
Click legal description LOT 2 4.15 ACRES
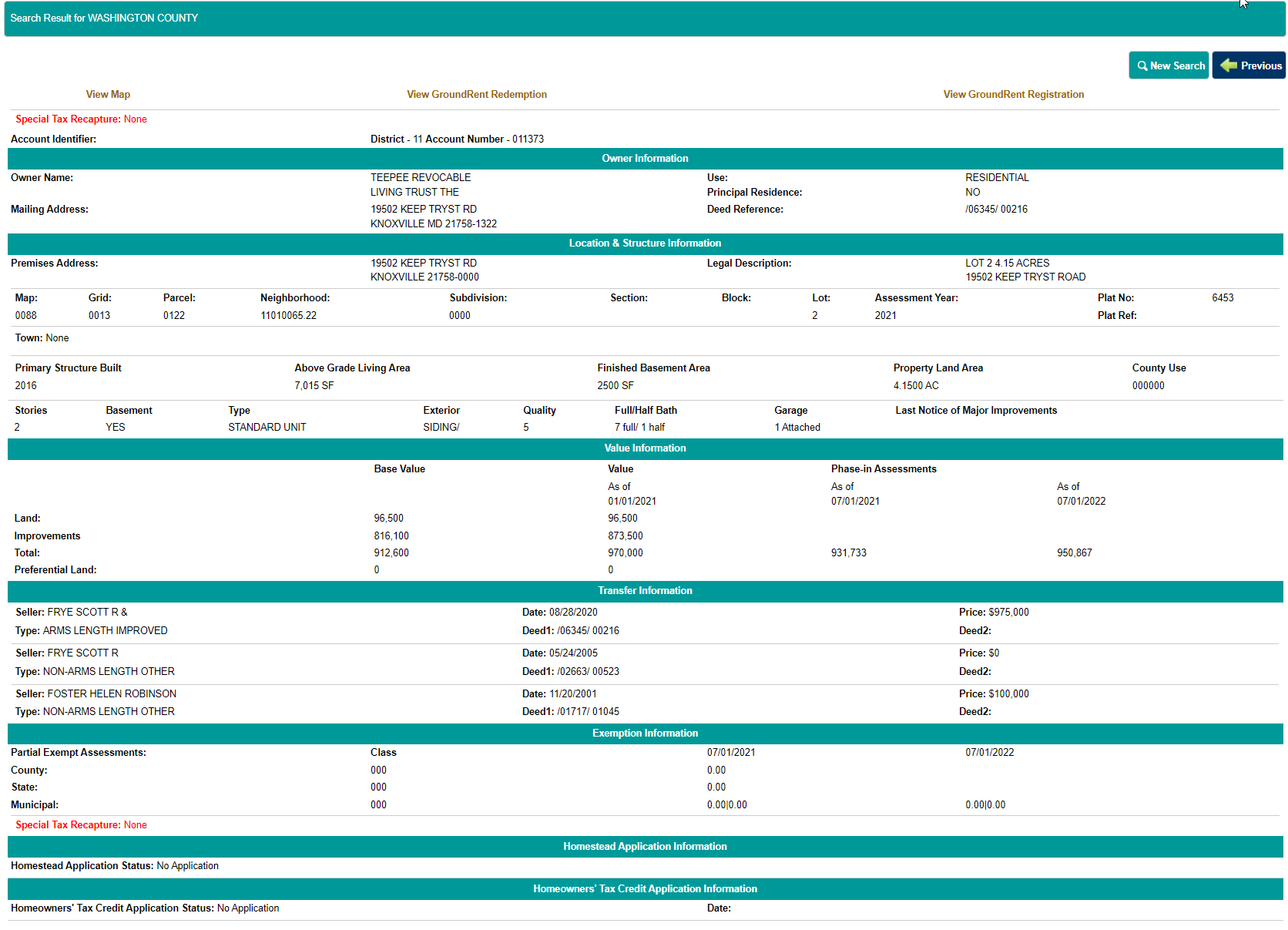(1008, 264)
